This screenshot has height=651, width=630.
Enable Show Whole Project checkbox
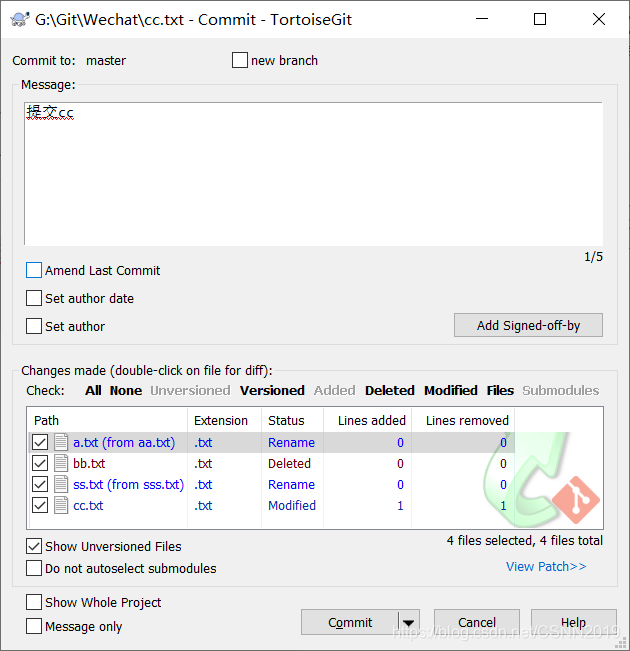pyautogui.click(x=34, y=602)
